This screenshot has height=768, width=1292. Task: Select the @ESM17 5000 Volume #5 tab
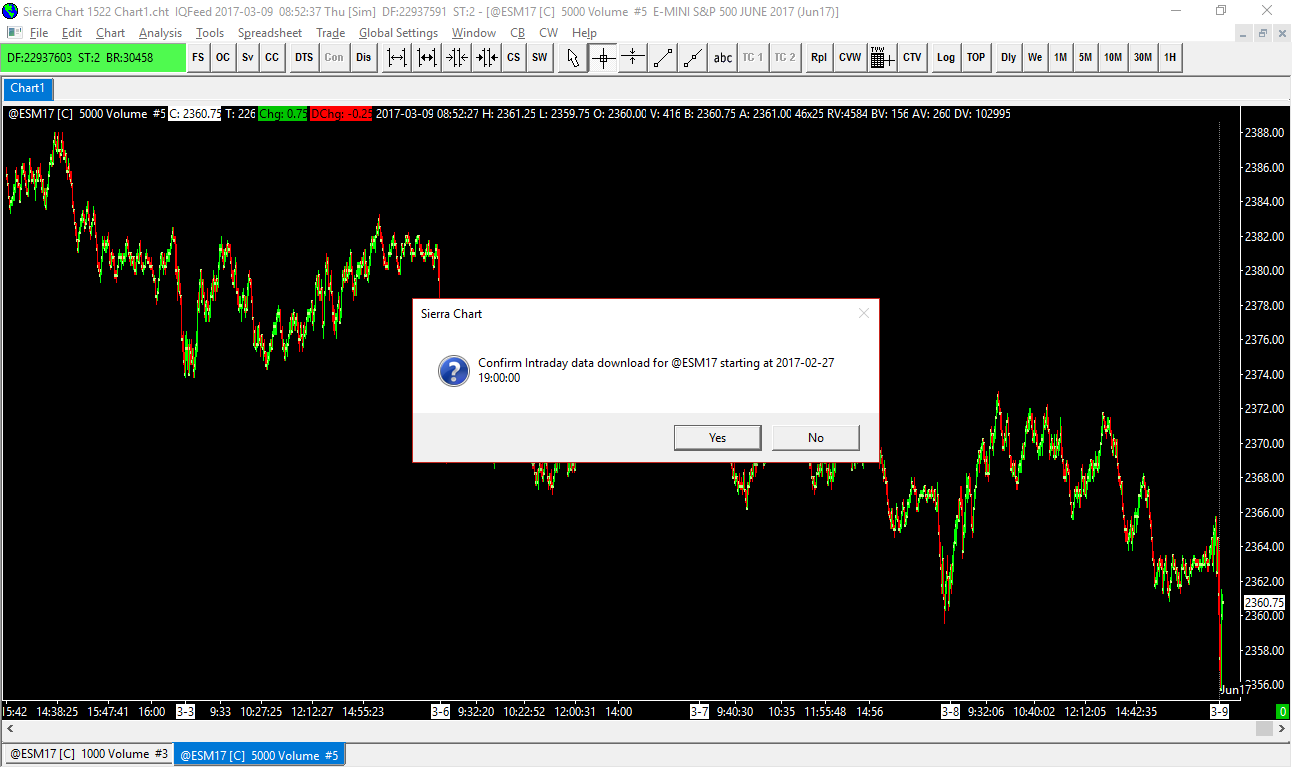pyautogui.click(x=260, y=755)
